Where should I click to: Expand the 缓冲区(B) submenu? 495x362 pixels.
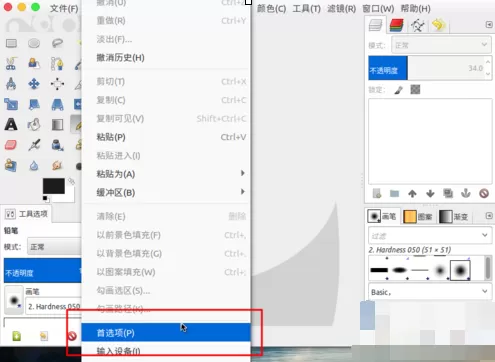[x=166, y=192]
